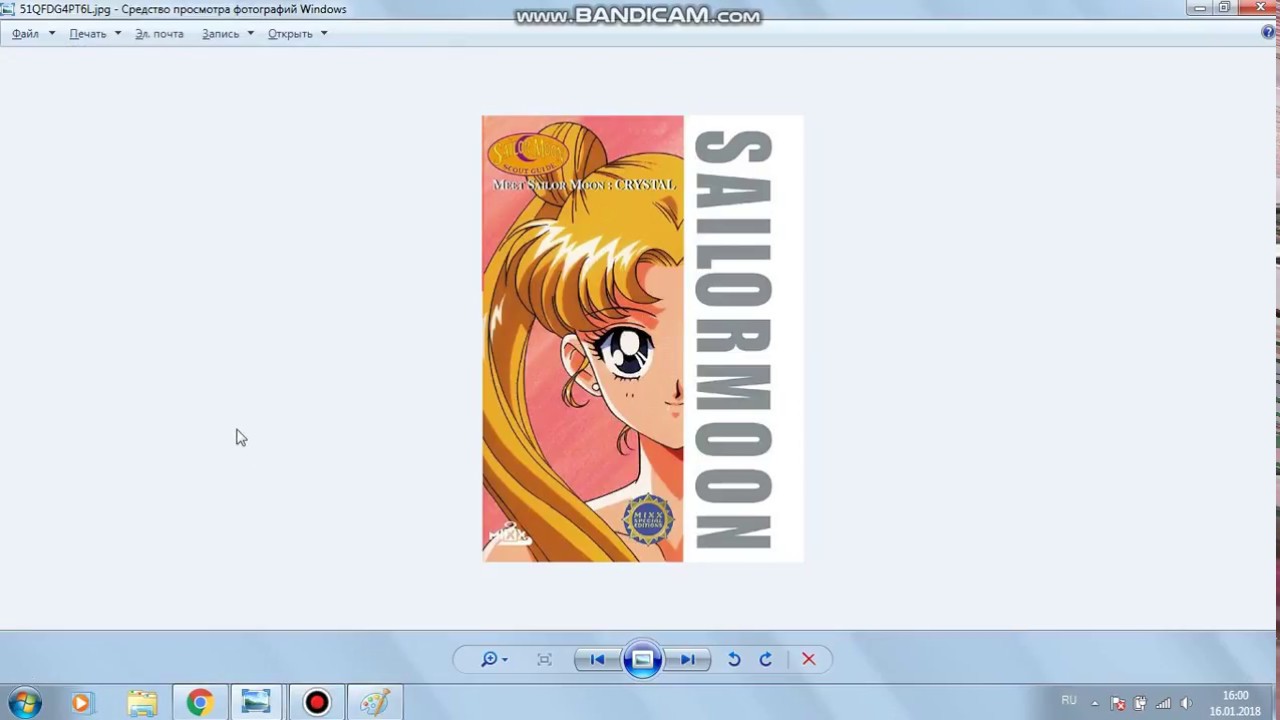Open the volume speaker tray icon

point(1186,703)
